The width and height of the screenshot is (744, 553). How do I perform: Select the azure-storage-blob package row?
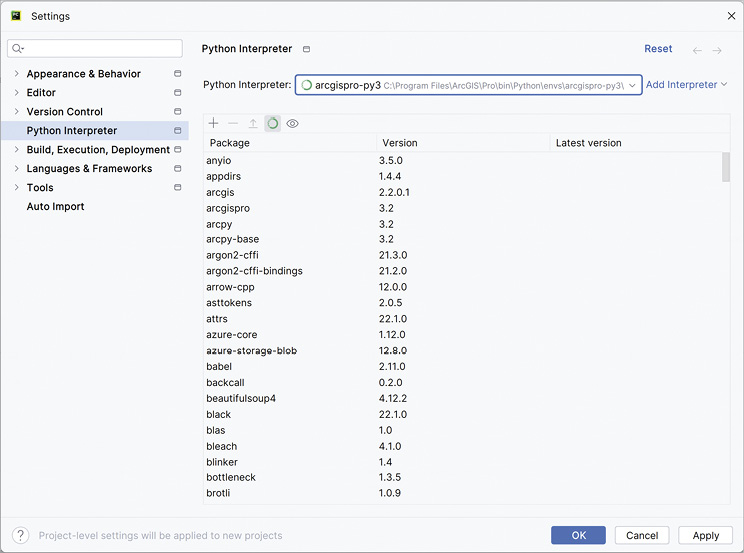click(x=463, y=351)
